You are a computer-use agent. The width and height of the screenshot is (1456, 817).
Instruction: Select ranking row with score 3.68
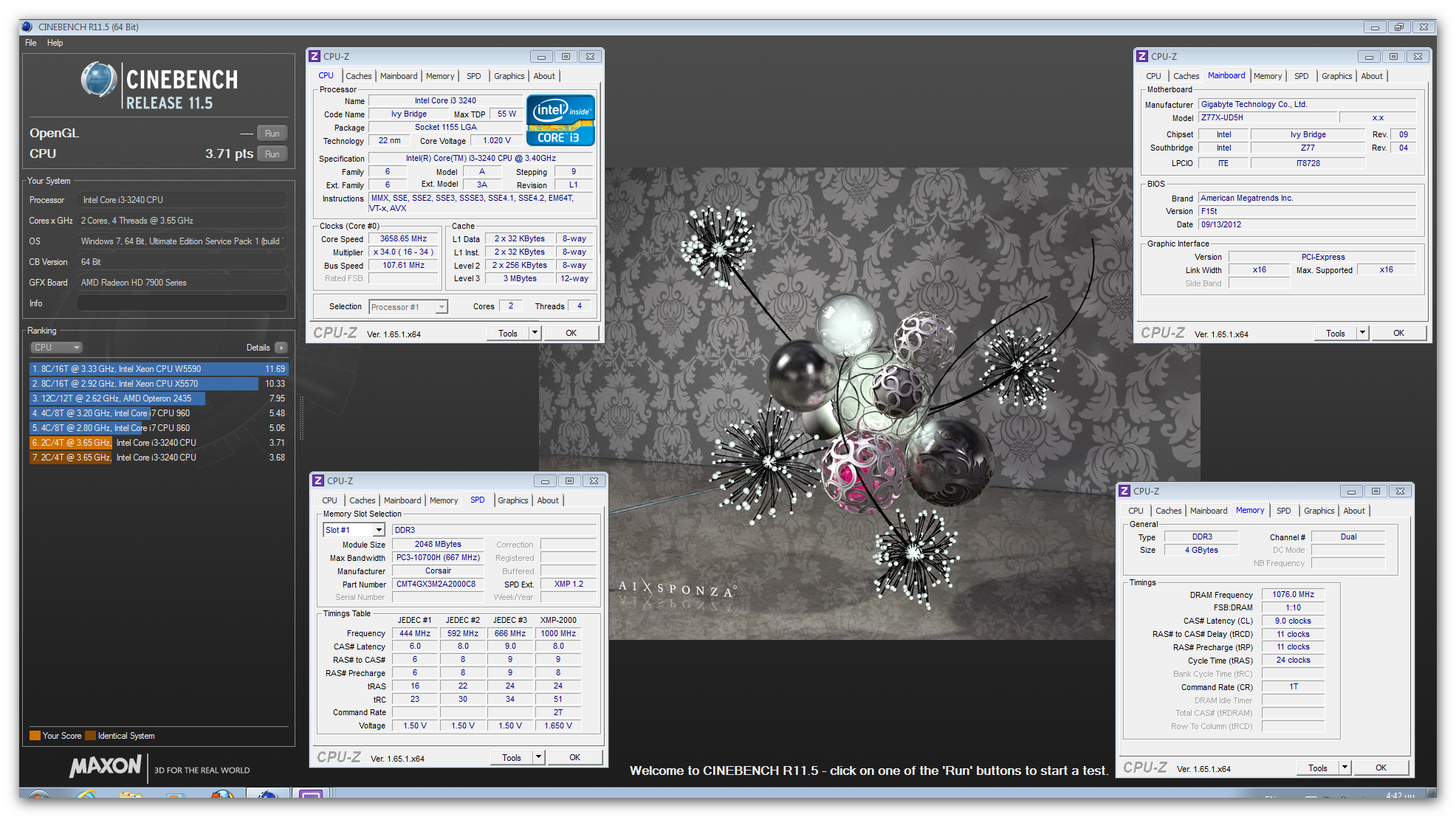tap(159, 458)
